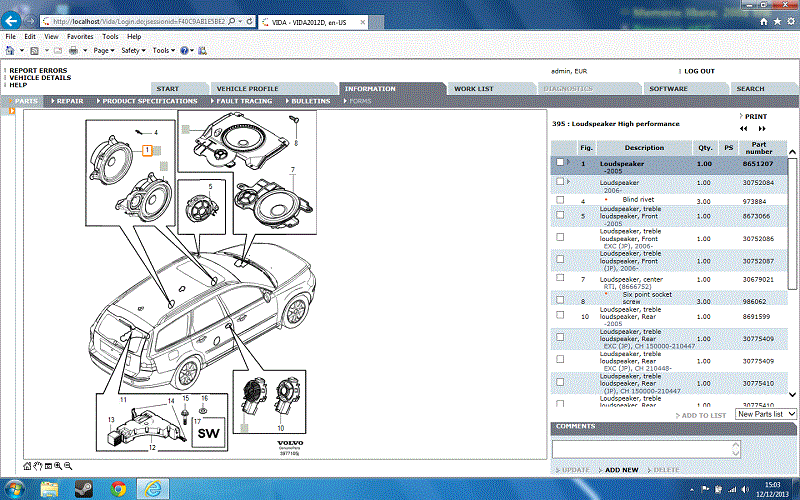Open the FAULT TRACING section
The image size is (800, 500).
pyautogui.click(x=242, y=101)
